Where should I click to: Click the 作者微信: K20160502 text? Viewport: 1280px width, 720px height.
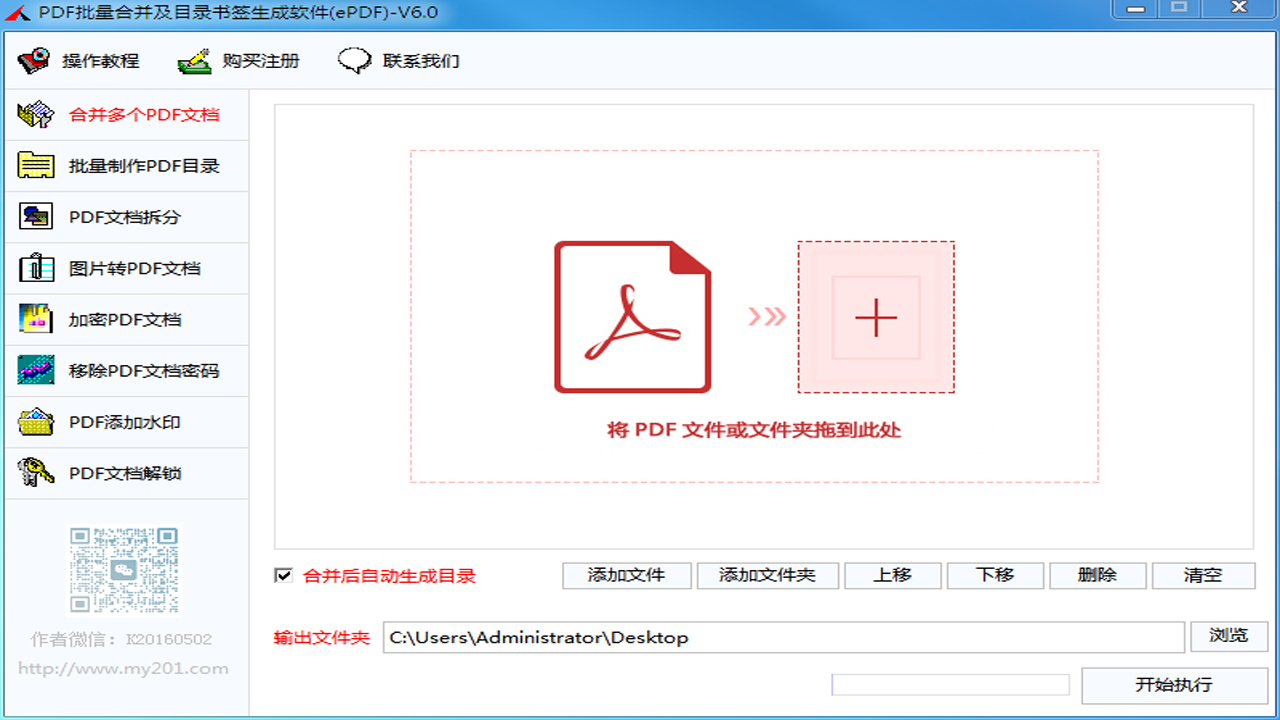pos(122,639)
